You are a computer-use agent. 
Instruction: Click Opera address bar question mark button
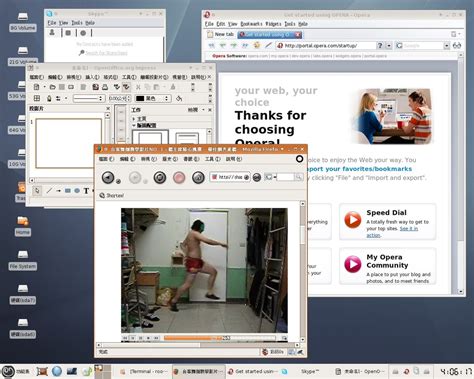pyautogui.click(x=380, y=46)
